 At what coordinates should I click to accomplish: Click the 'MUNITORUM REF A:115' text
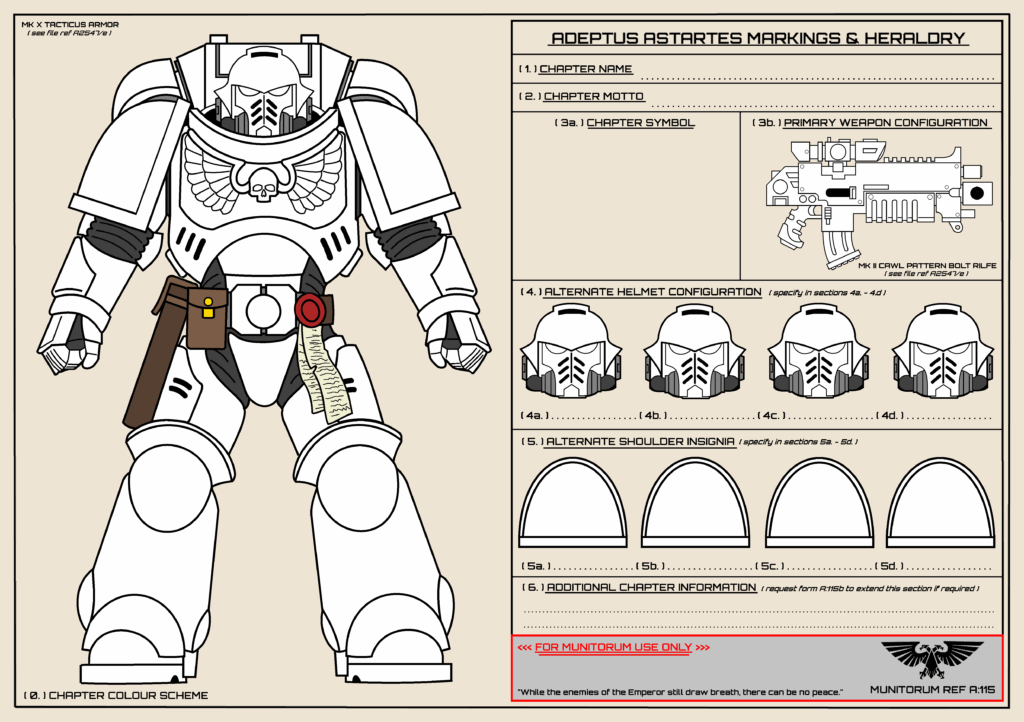click(933, 689)
